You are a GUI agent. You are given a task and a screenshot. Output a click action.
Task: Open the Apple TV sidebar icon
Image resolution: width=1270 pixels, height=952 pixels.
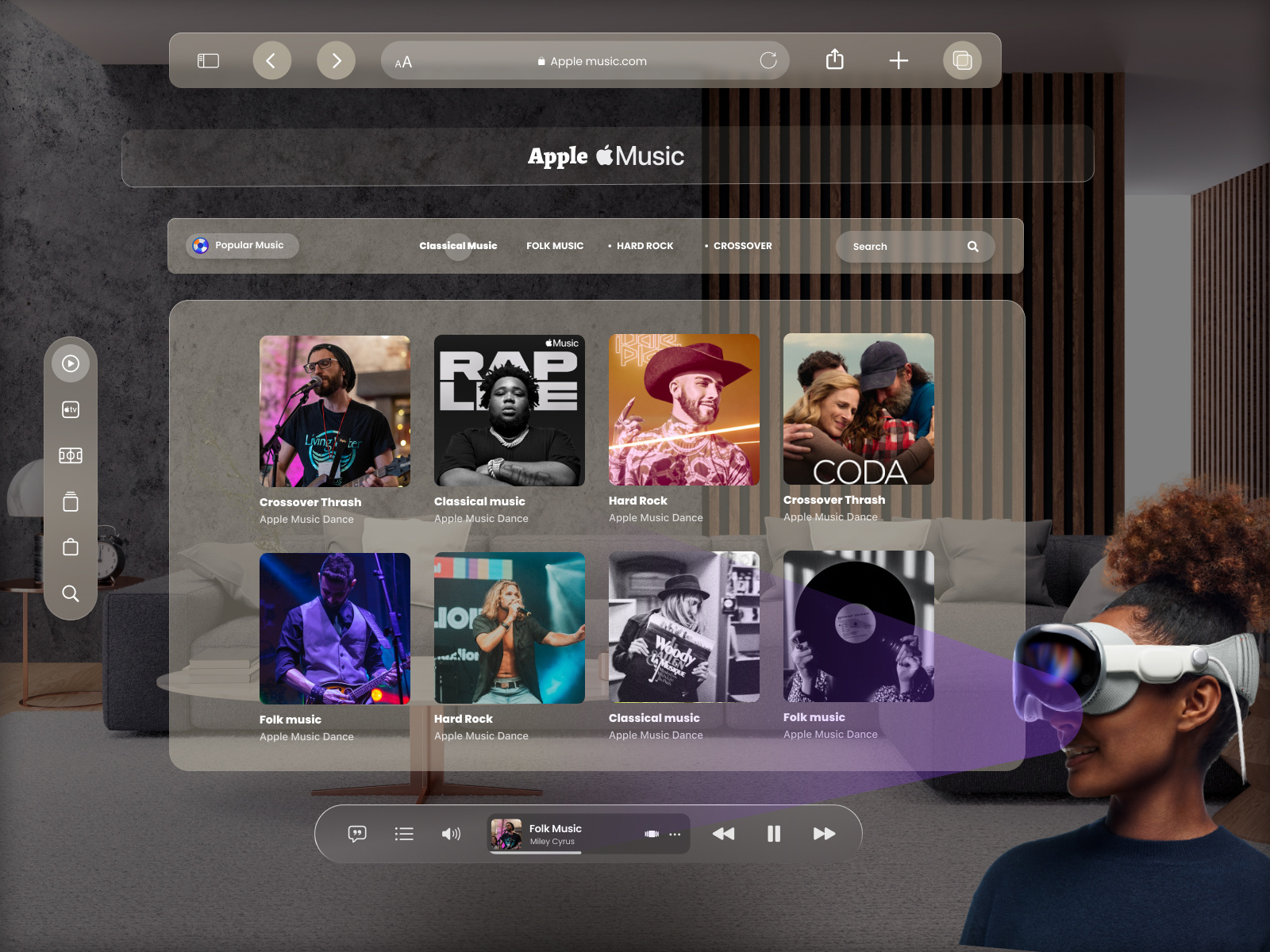[x=71, y=409]
